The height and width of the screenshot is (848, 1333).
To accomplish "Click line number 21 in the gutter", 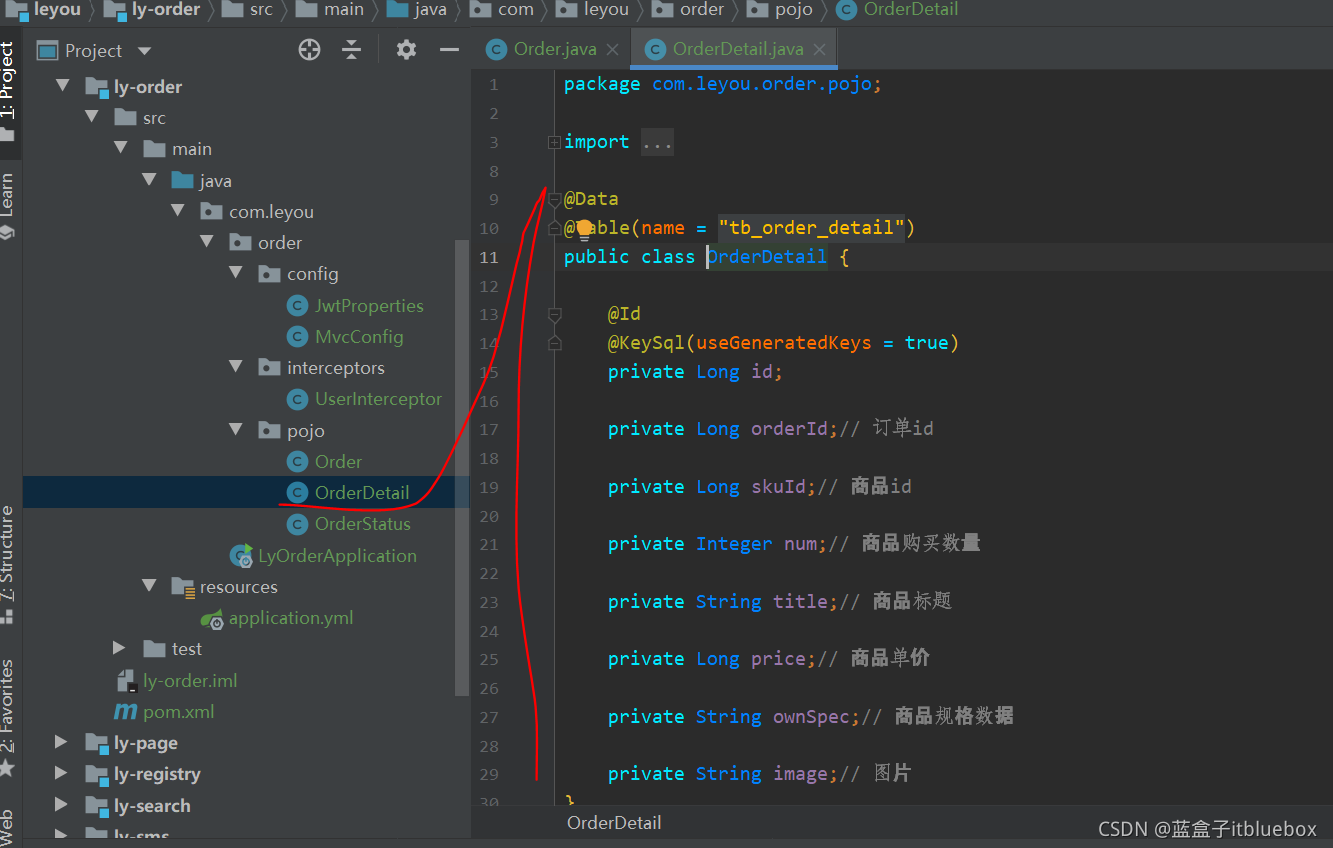I will [488, 544].
